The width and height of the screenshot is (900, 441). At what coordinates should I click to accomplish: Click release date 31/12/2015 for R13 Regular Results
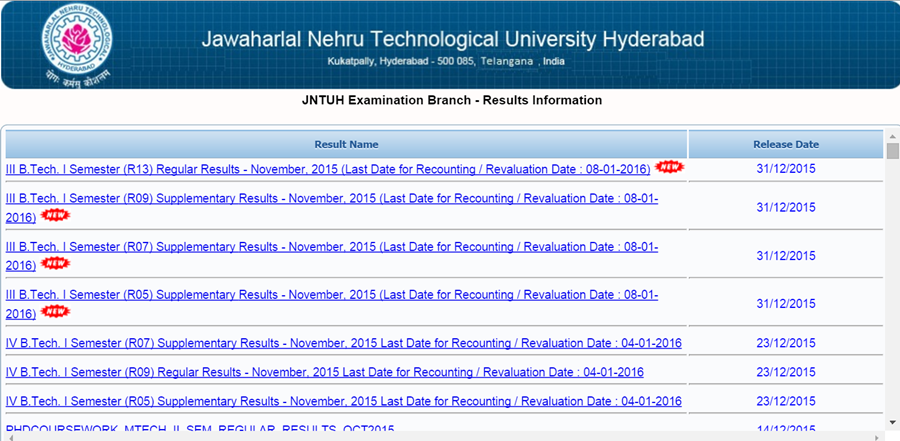786,169
